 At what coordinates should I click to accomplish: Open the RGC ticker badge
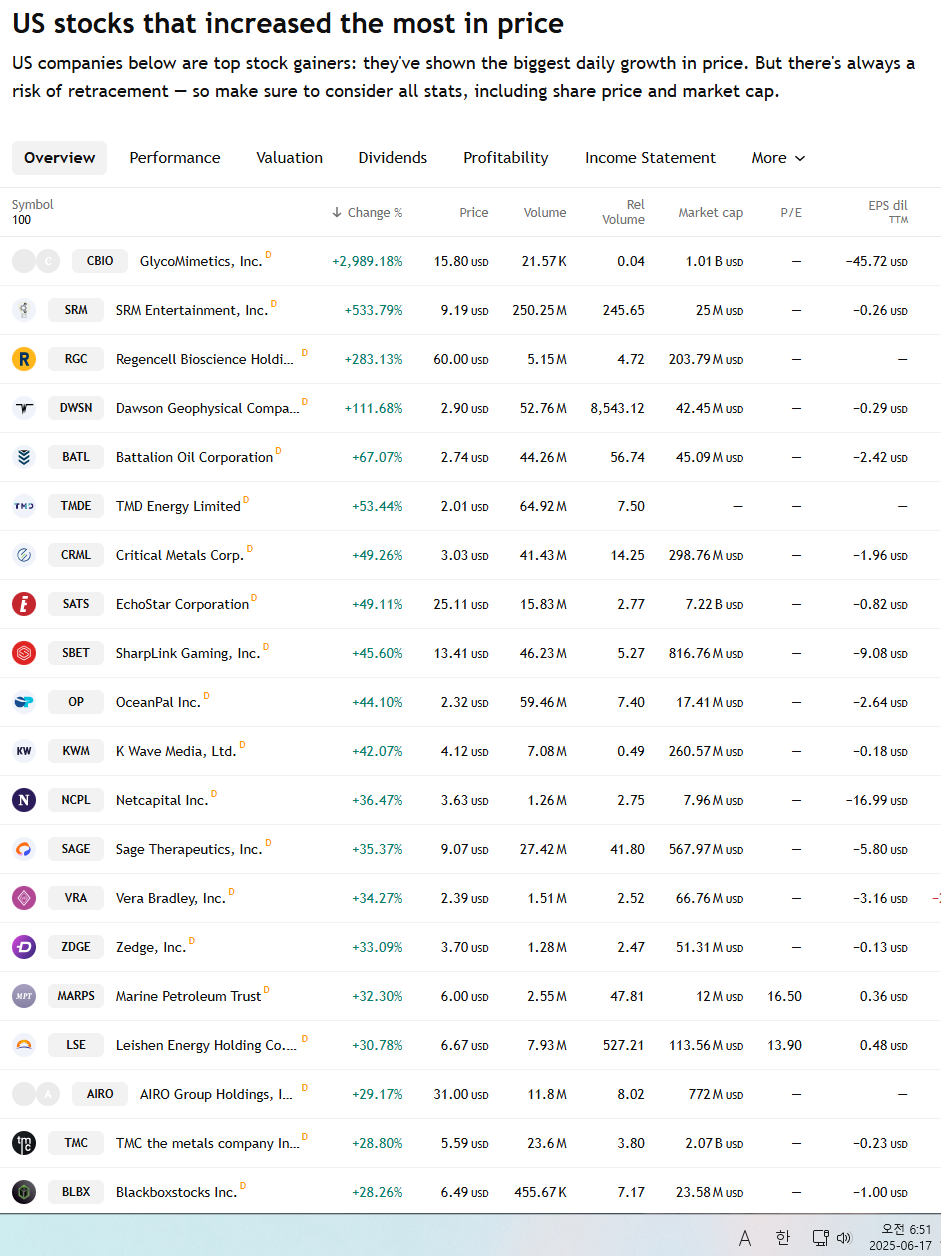[76, 359]
